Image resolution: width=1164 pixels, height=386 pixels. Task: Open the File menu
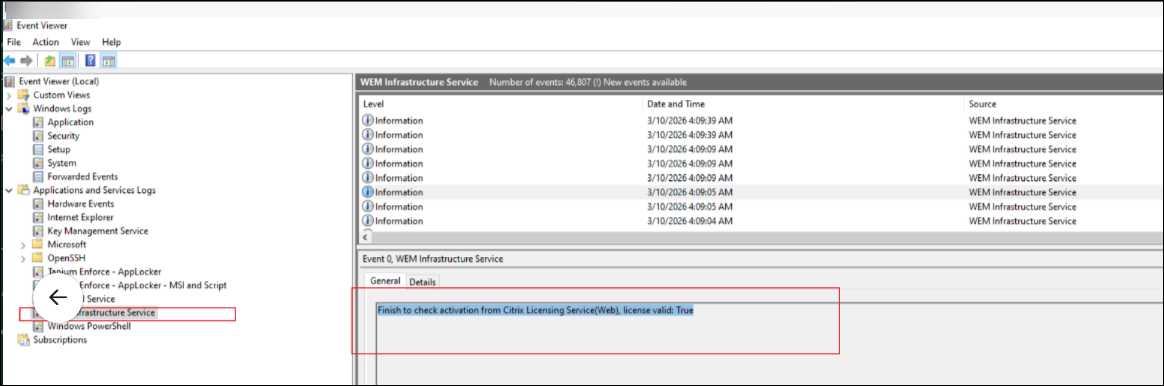[13, 42]
